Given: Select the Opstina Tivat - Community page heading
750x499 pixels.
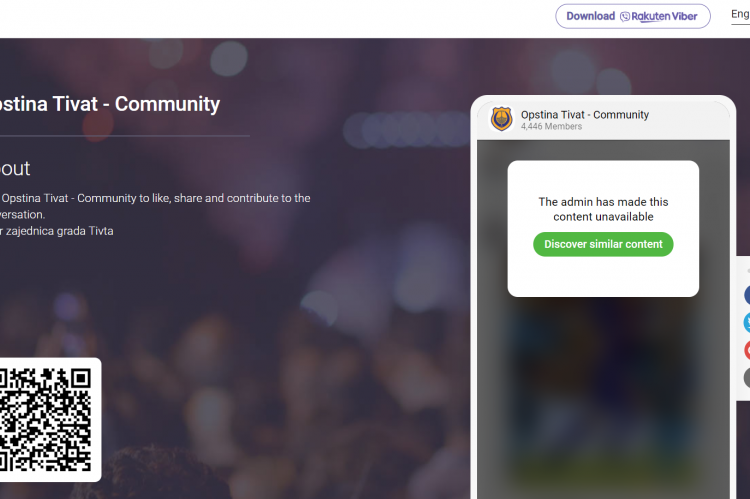Looking at the screenshot, I should coord(110,104).
